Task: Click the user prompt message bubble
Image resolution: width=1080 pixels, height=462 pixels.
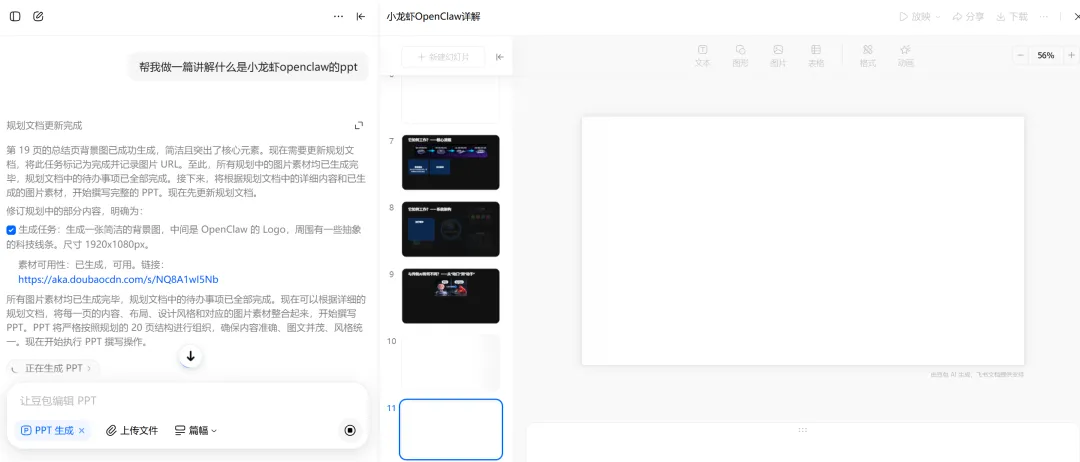Action: pos(248,67)
